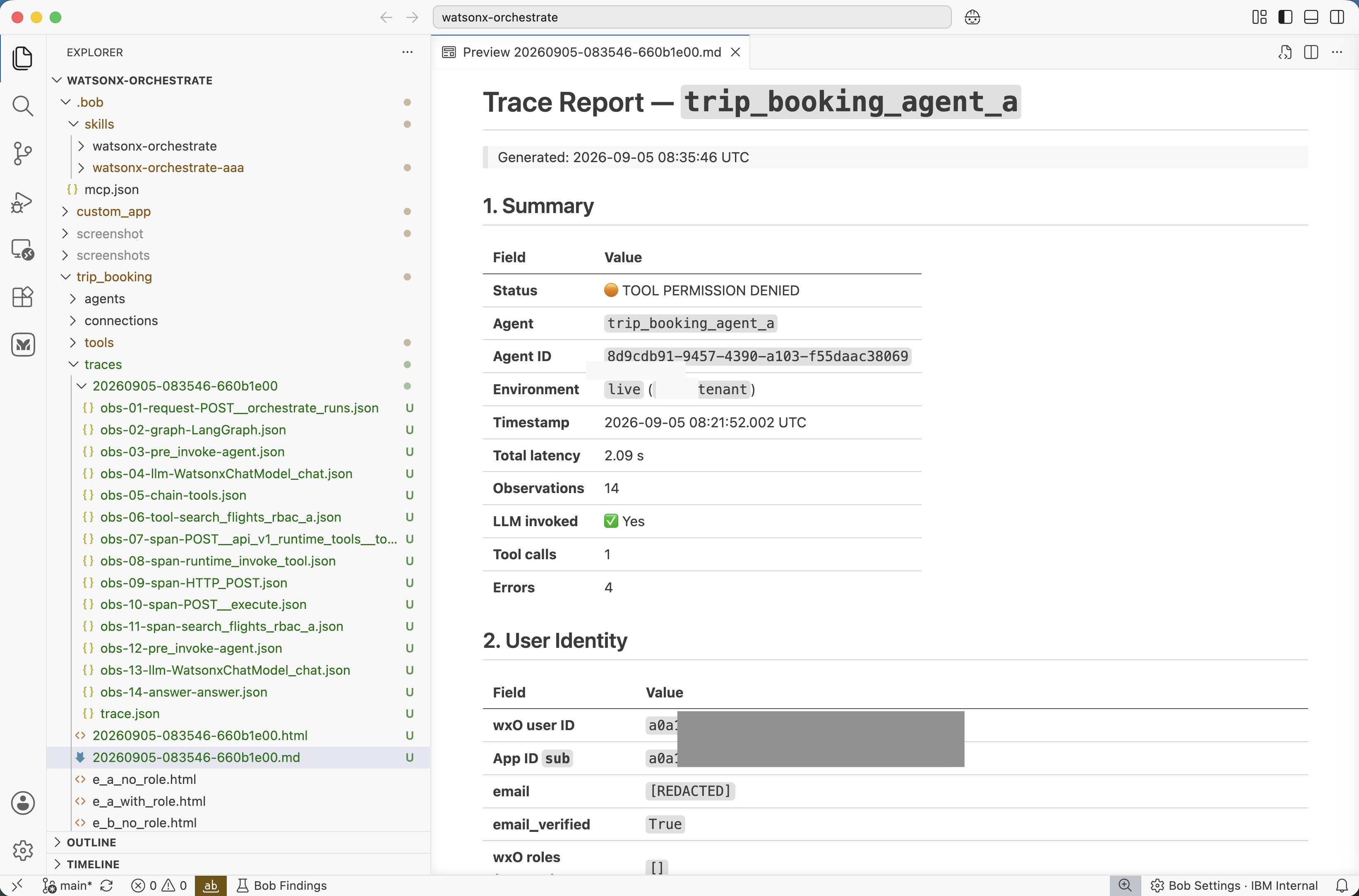
Task: Go back with the left arrow
Action: (387, 17)
